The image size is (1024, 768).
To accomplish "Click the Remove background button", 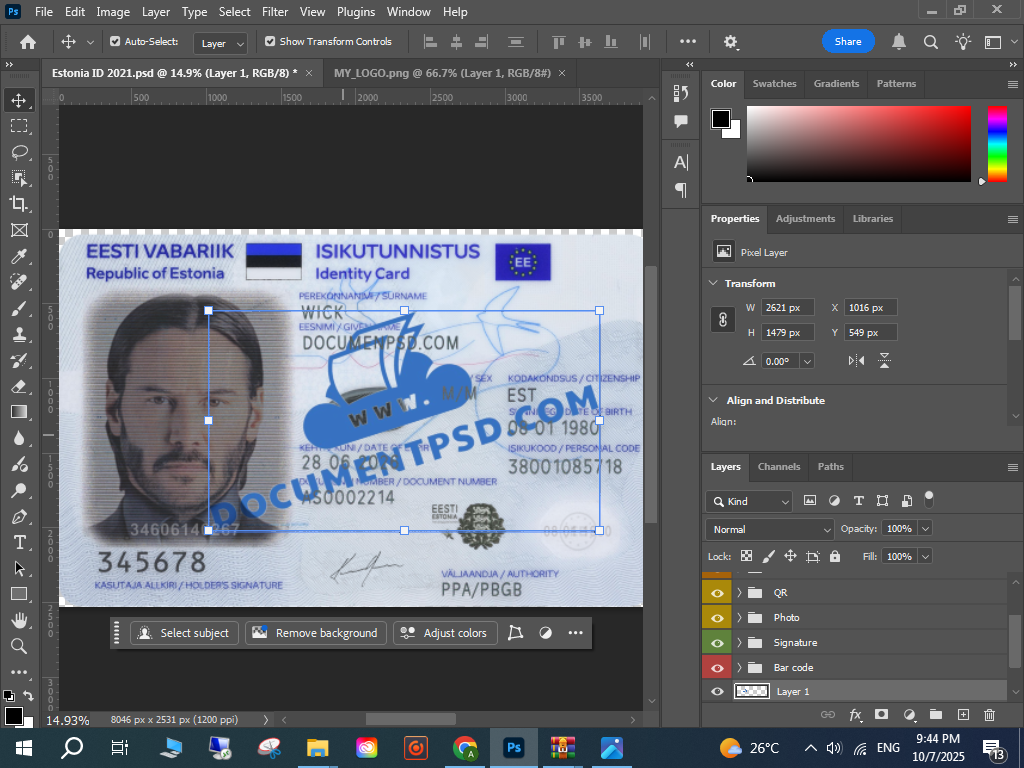I will pyautogui.click(x=316, y=633).
